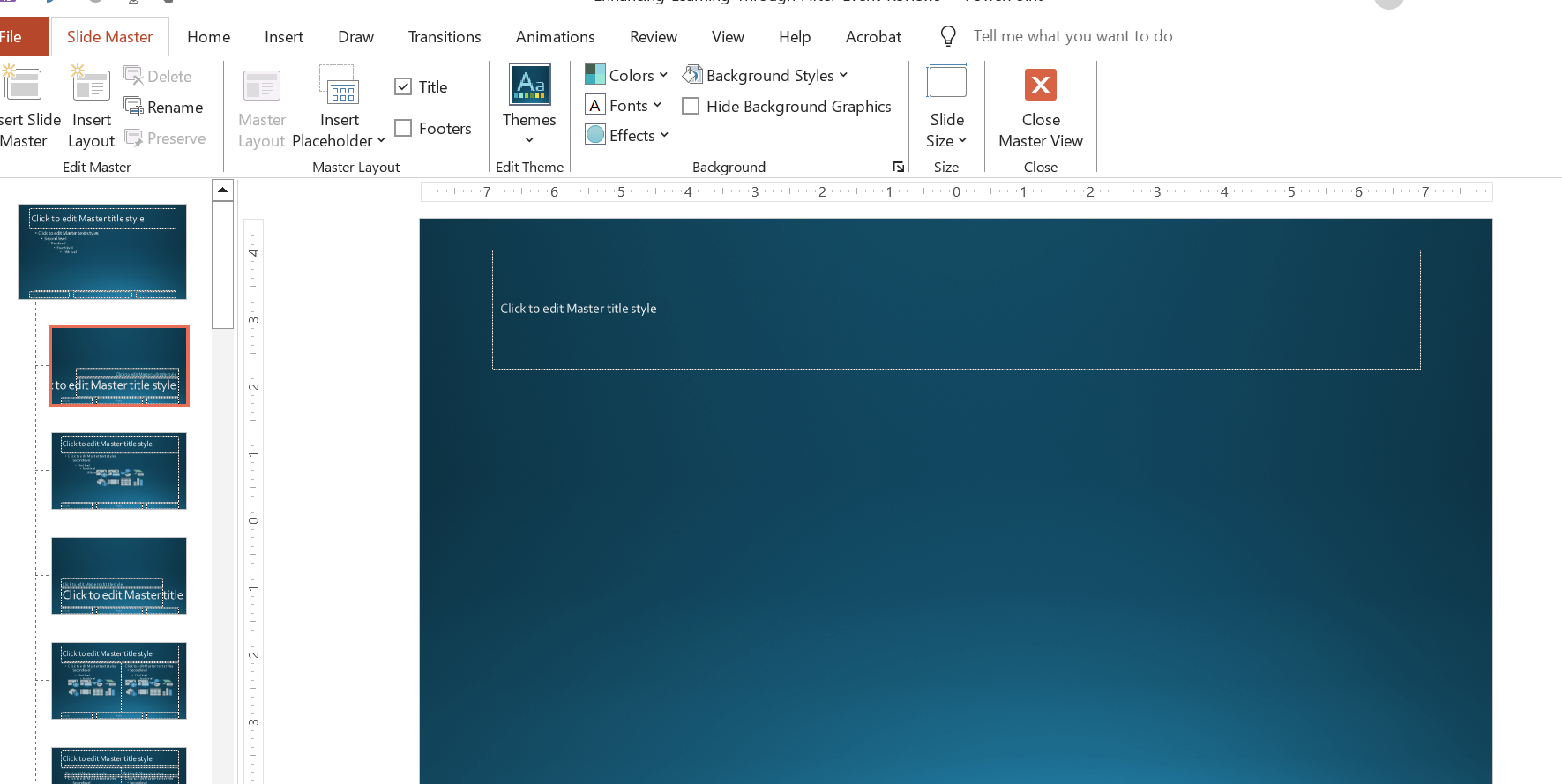Click the Insert Placeholder icon
This screenshot has width=1562, height=784.
(x=340, y=86)
